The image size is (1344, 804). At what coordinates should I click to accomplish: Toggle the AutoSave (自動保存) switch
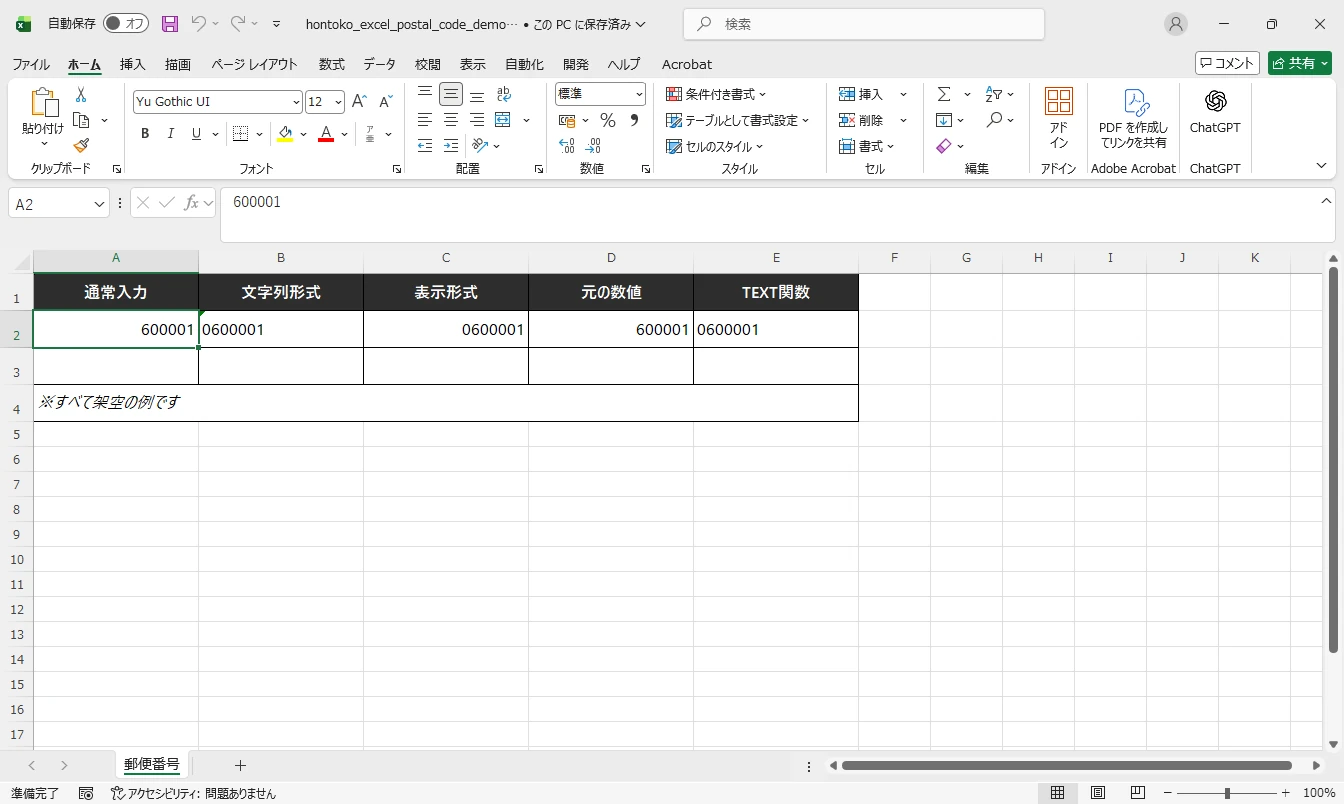coord(126,23)
